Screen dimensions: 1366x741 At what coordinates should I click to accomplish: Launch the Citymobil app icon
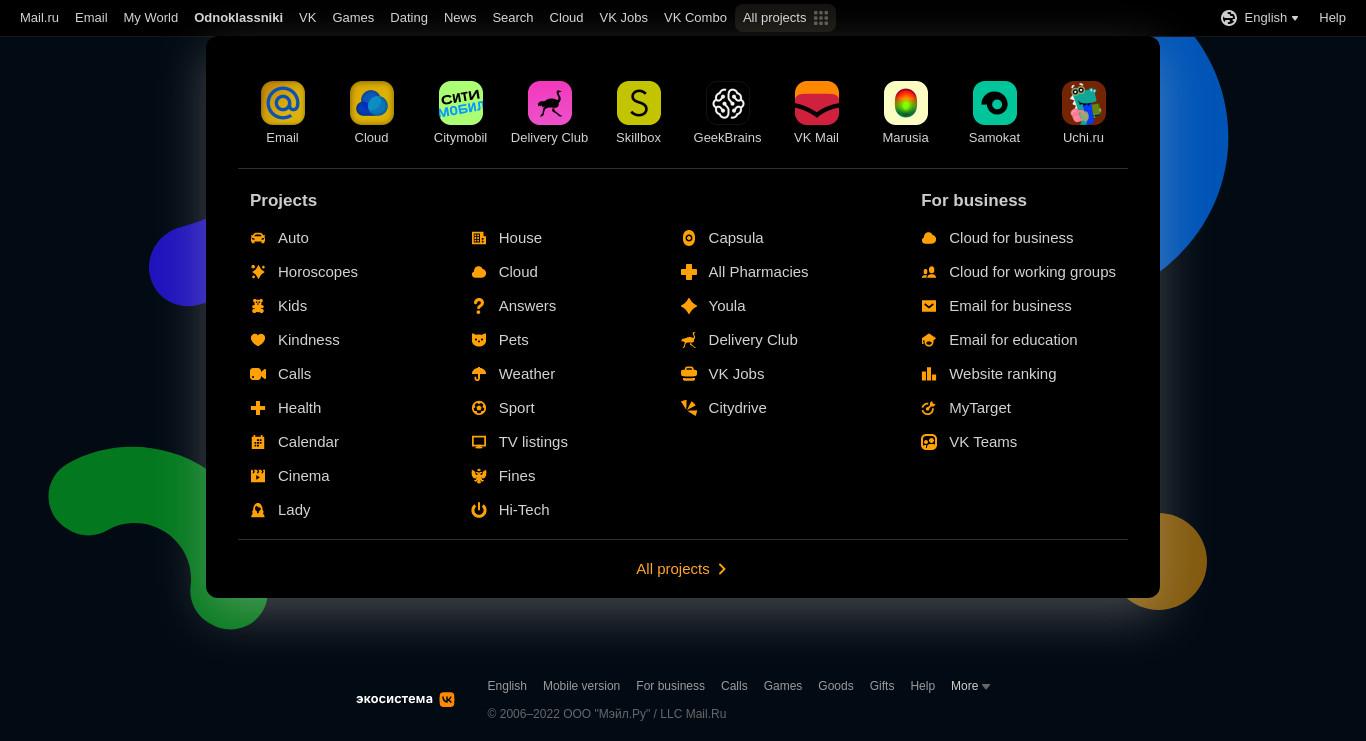click(461, 103)
